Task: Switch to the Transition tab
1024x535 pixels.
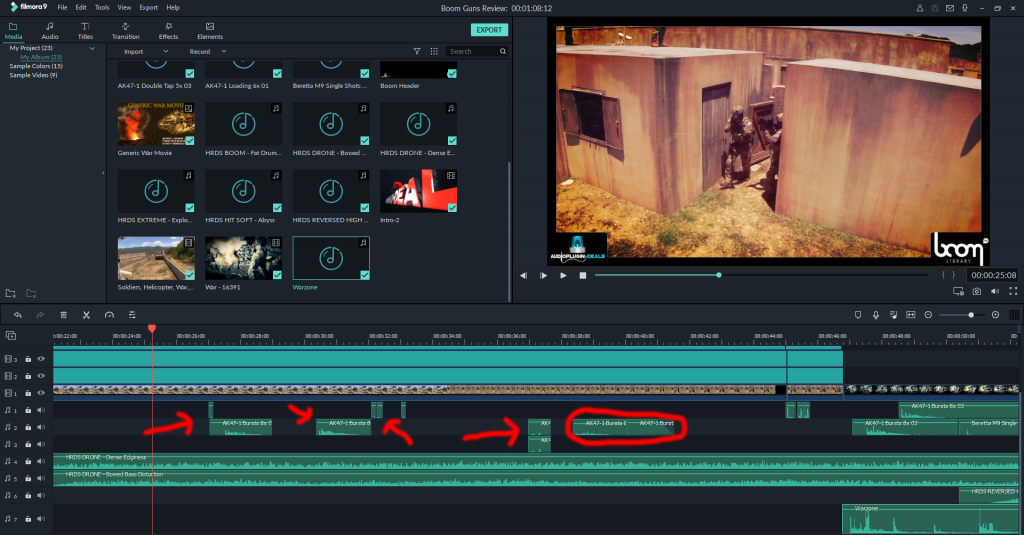Action: pos(125,31)
